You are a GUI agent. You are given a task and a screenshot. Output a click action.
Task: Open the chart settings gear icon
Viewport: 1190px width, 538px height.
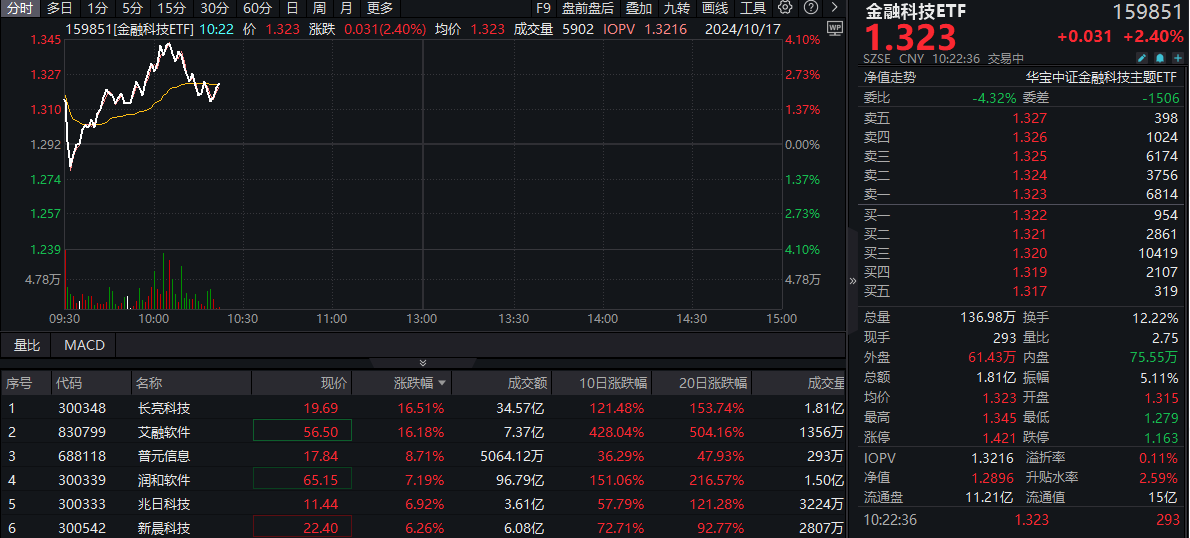[x=785, y=8]
